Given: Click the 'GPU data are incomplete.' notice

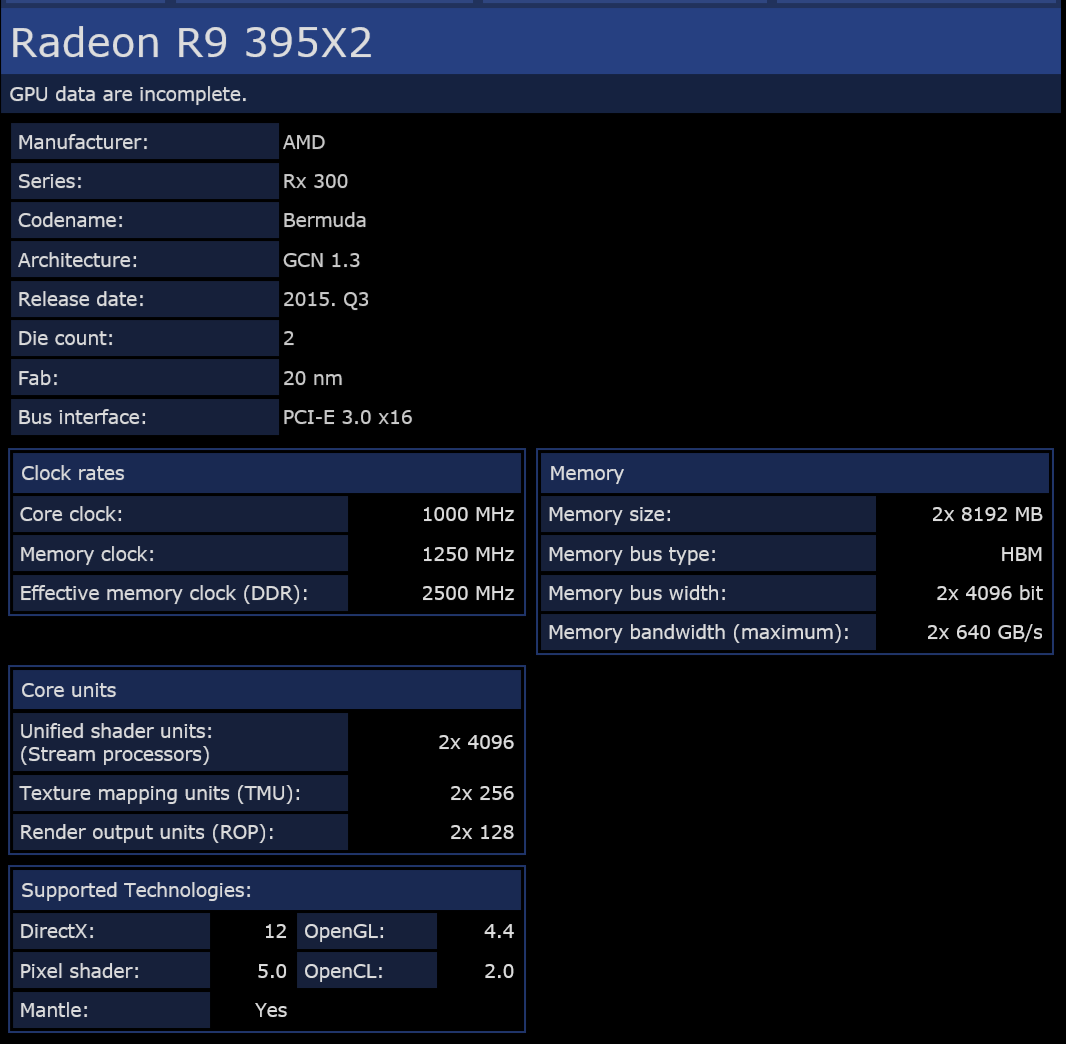Looking at the screenshot, I should point(128,94).
